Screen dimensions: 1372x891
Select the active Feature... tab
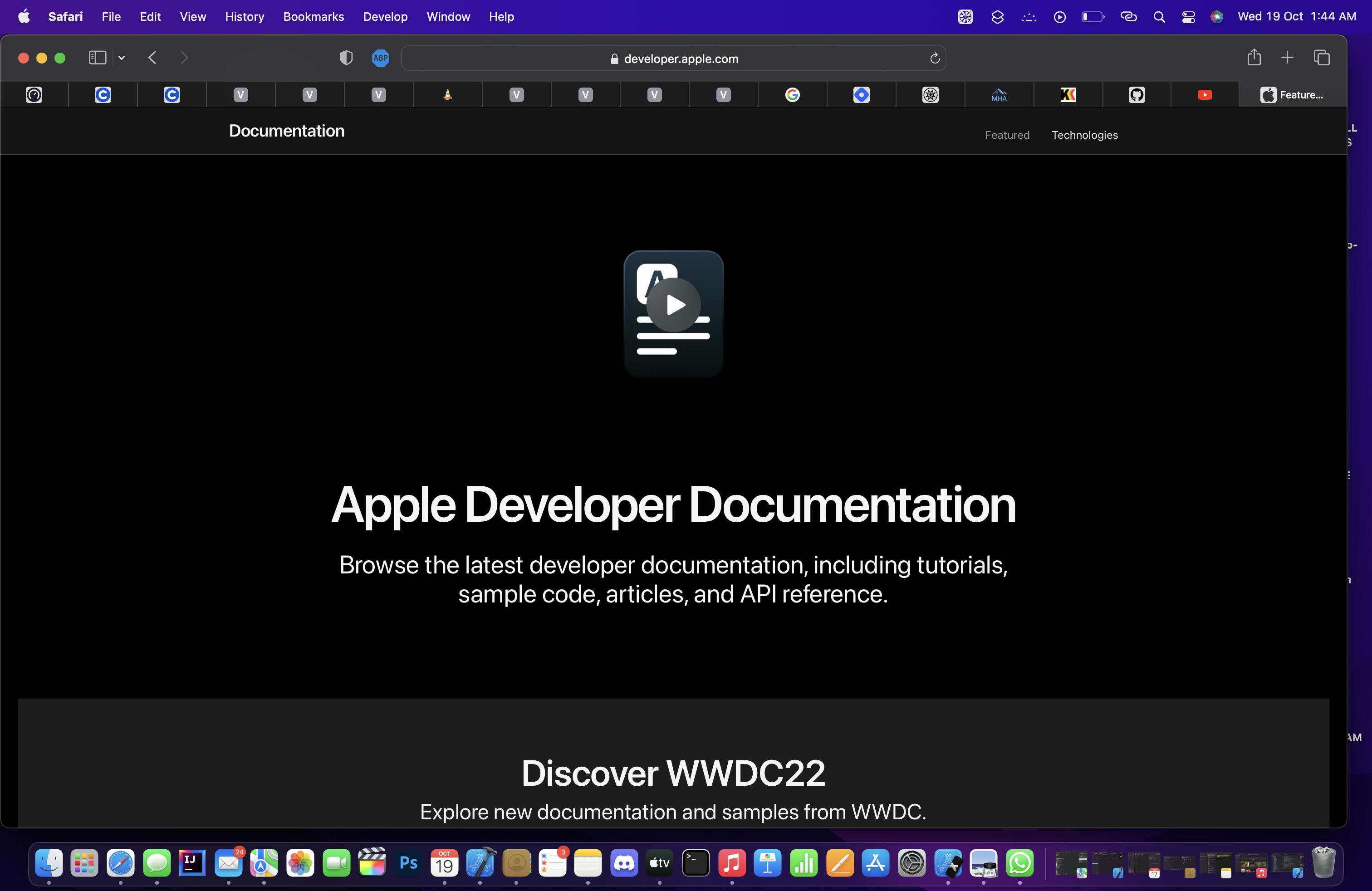[1293, 95]
